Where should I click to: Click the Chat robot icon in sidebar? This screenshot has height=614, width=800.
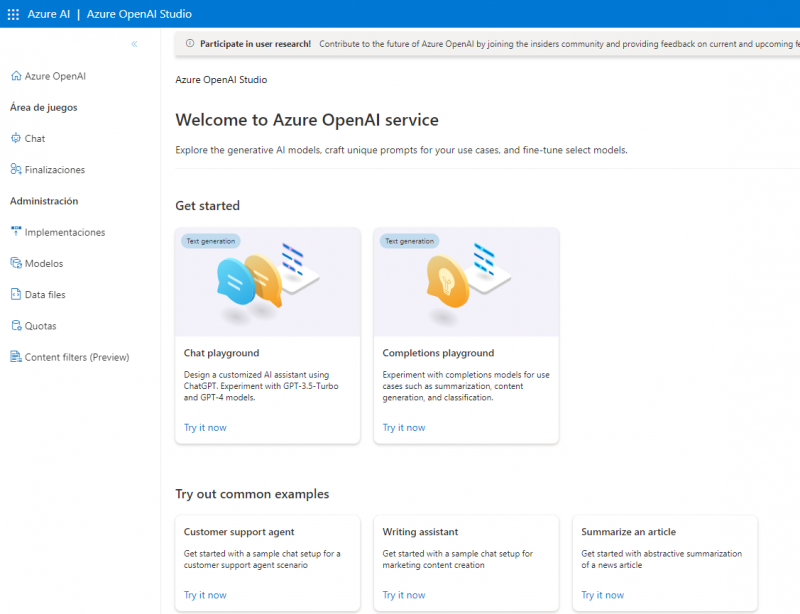point(16,138)
